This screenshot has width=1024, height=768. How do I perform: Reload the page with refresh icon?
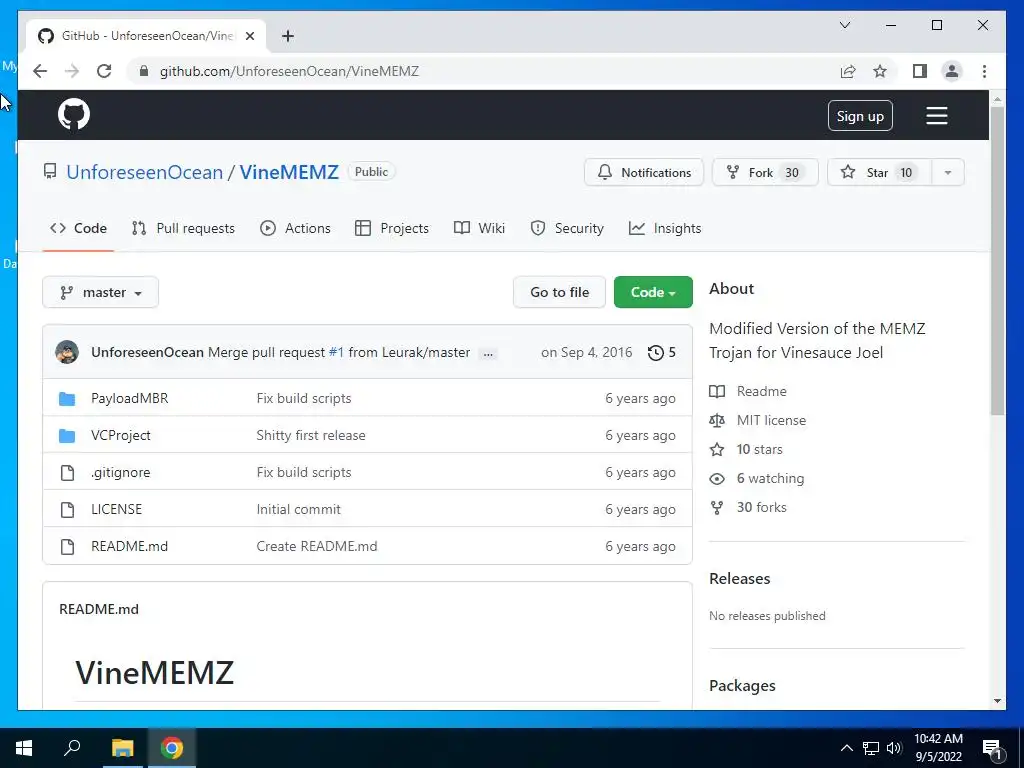point(104,71)
